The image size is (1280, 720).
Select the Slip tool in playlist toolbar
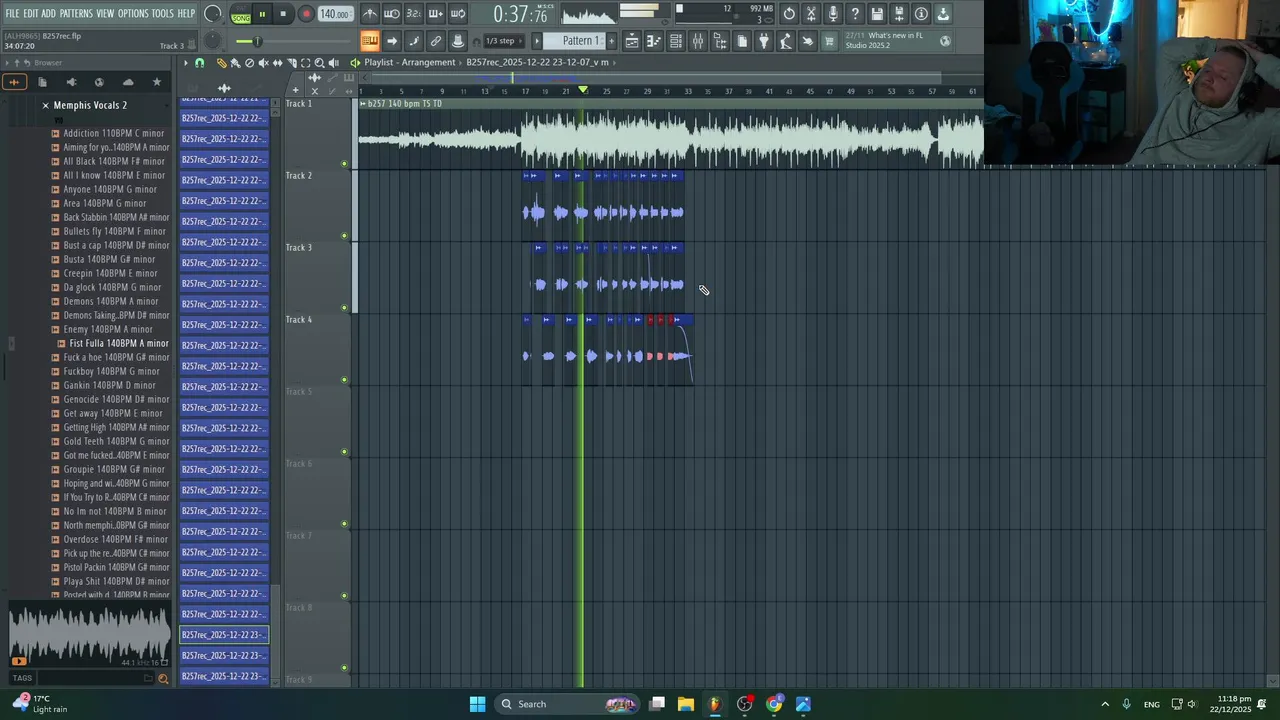click(277, 63)
